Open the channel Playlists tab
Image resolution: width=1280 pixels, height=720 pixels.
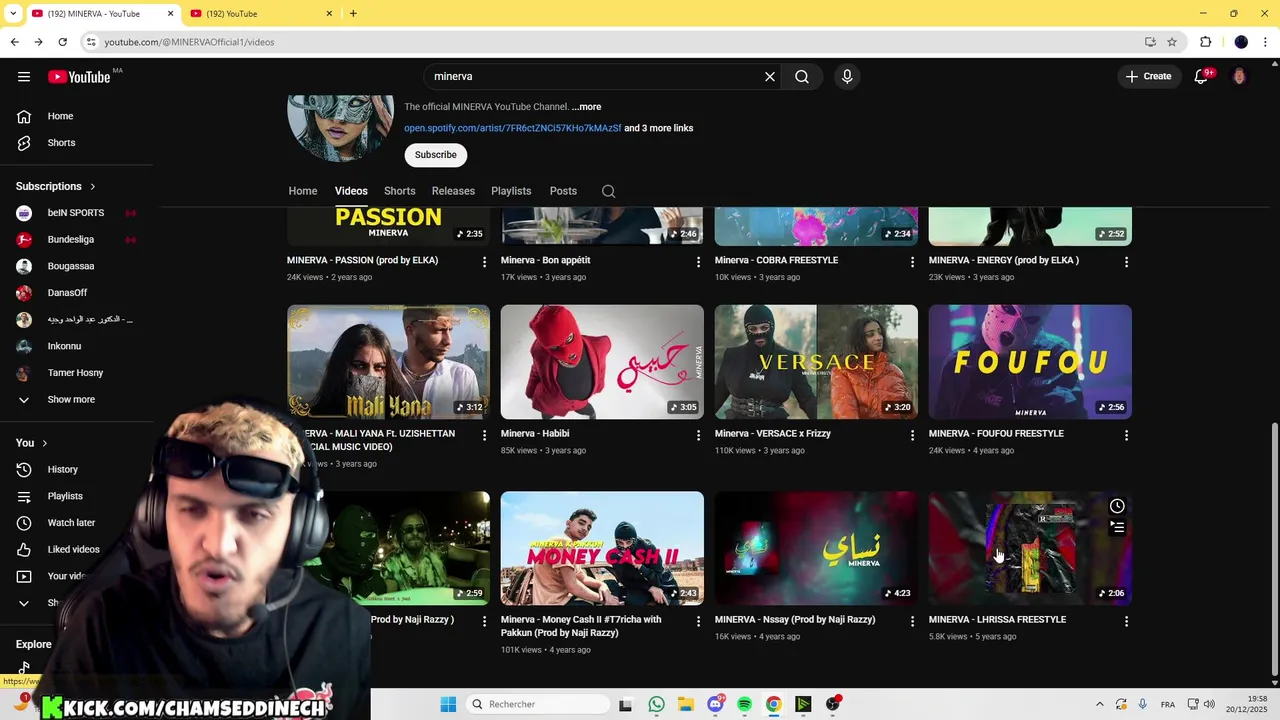point(511,191)
